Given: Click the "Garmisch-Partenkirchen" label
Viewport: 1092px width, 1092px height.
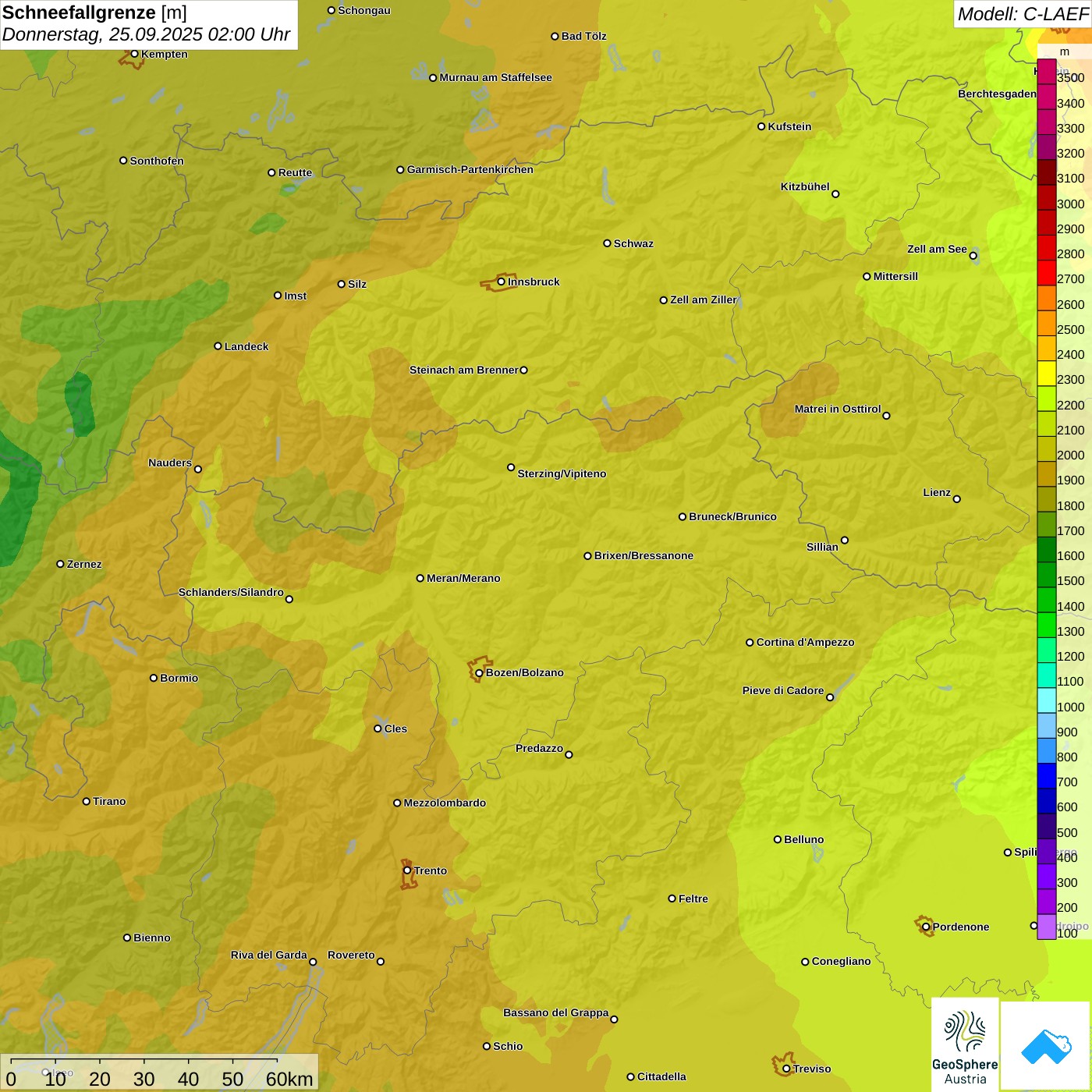Looking at the screenshot, I should [470, 169].
